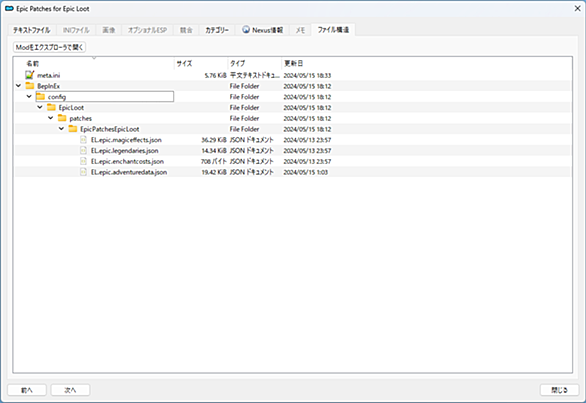Click the EL.epic.magiceffects.json file icon

(x=84, y=140)
